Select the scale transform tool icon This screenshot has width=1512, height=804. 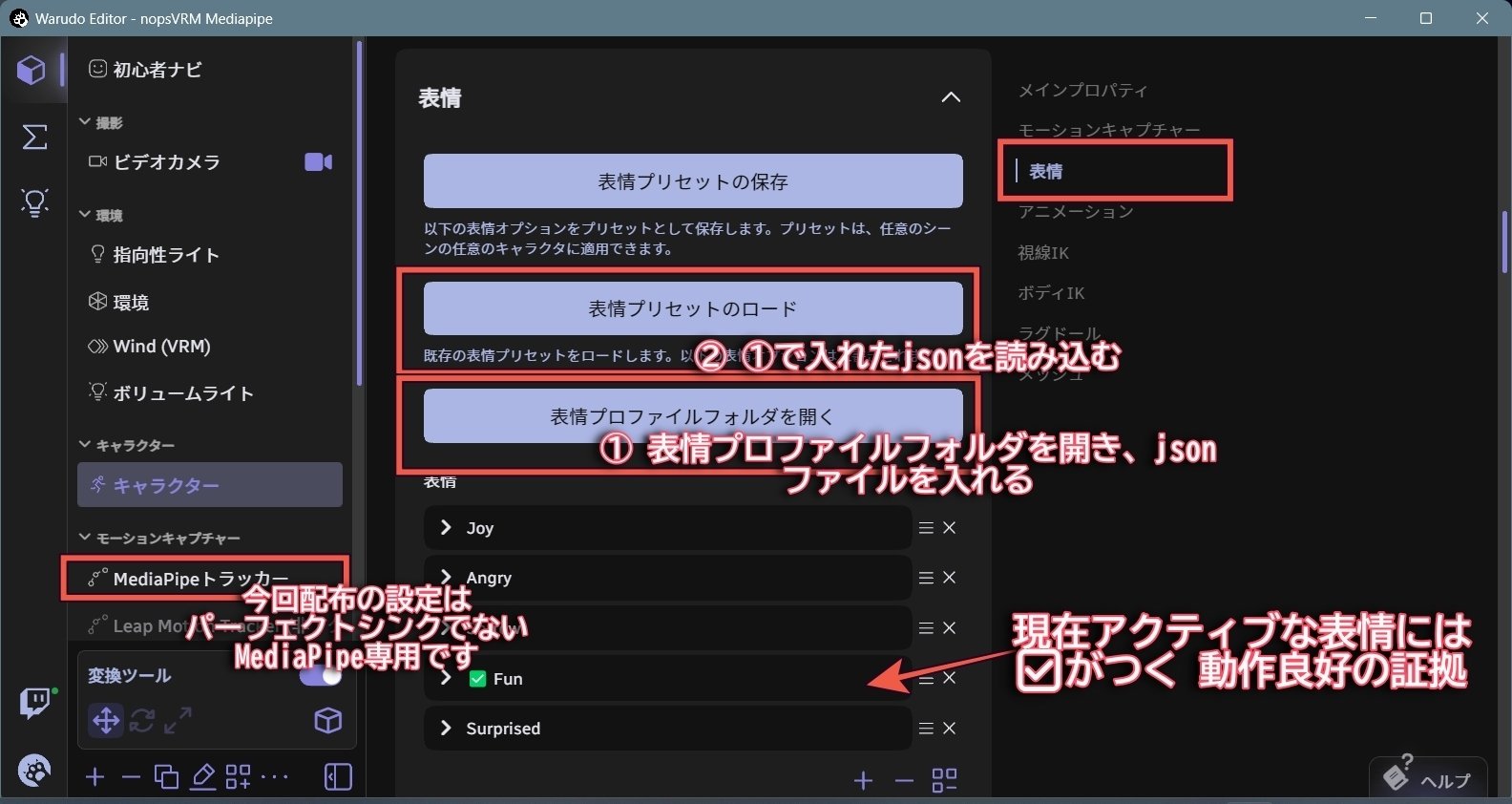pyautogui.click(x=178, y=720)
